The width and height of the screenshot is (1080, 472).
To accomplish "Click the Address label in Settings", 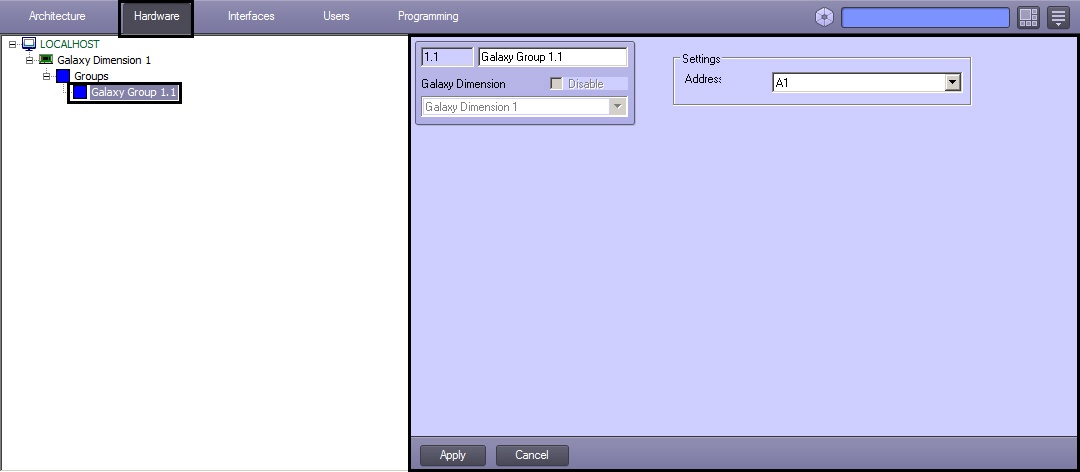I will [703, 79].
